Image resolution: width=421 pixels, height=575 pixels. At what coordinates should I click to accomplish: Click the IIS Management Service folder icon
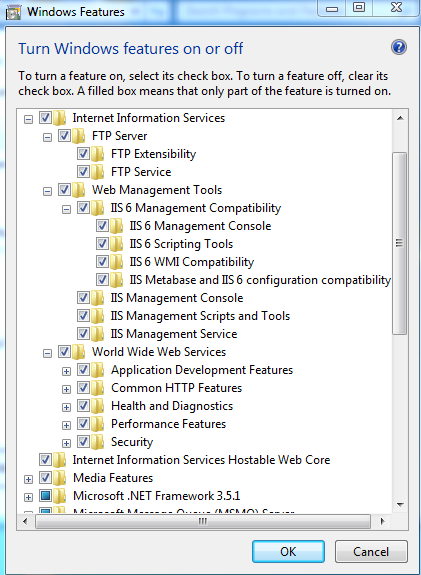coord(98,334)
